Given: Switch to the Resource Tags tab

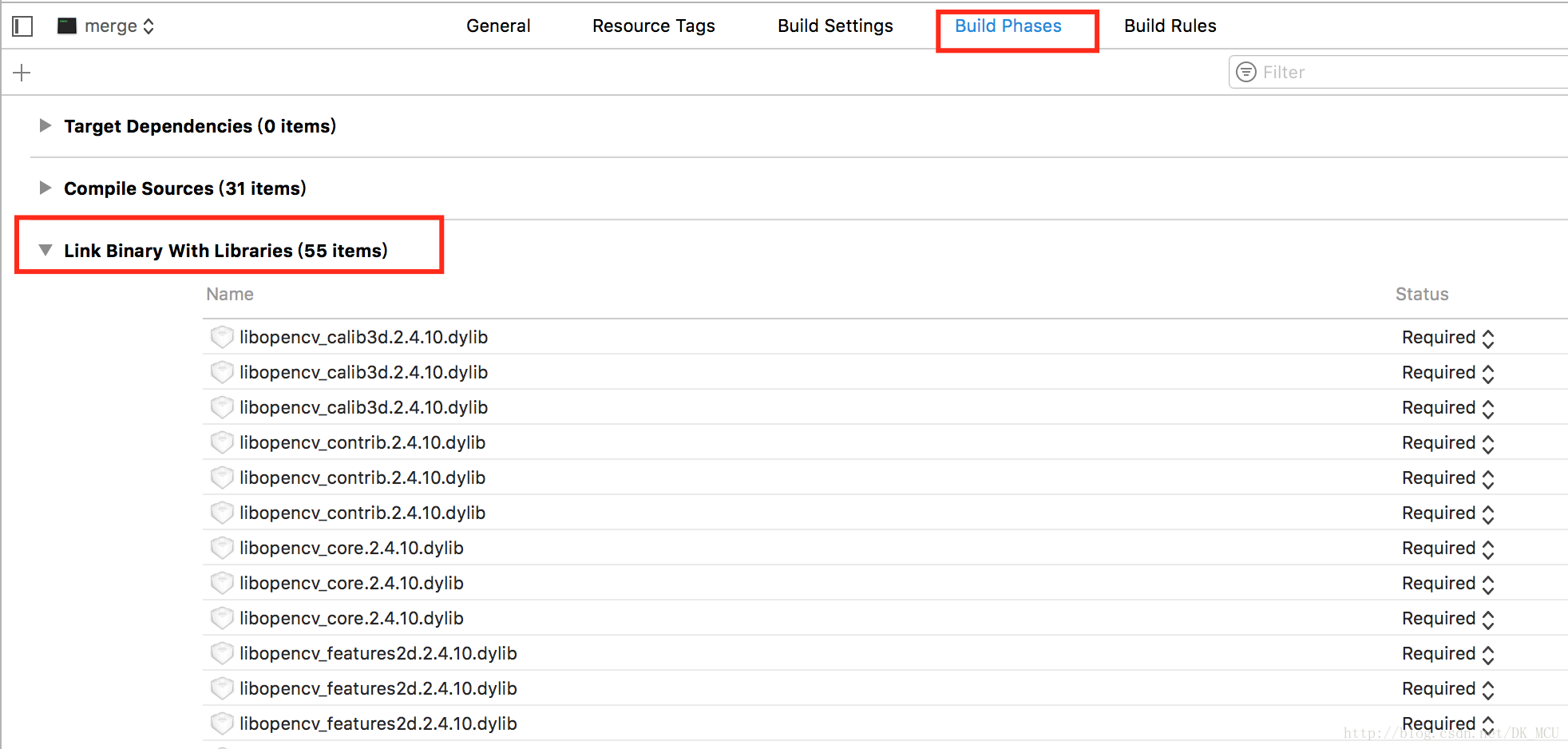Looking at the screenshot, I should [653, 26].
